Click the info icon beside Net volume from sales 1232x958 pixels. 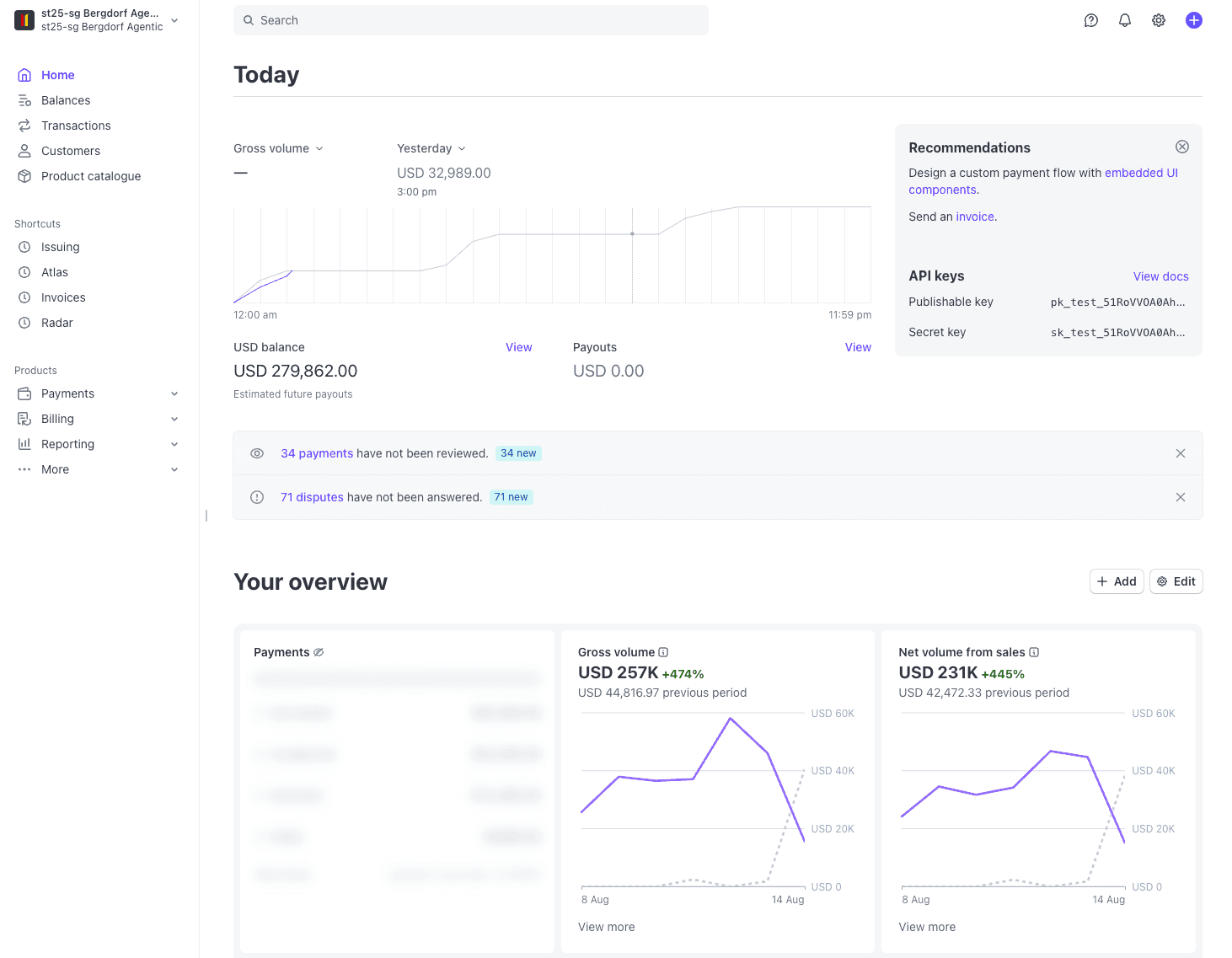pyautogui.click(x=1034, y=652)
